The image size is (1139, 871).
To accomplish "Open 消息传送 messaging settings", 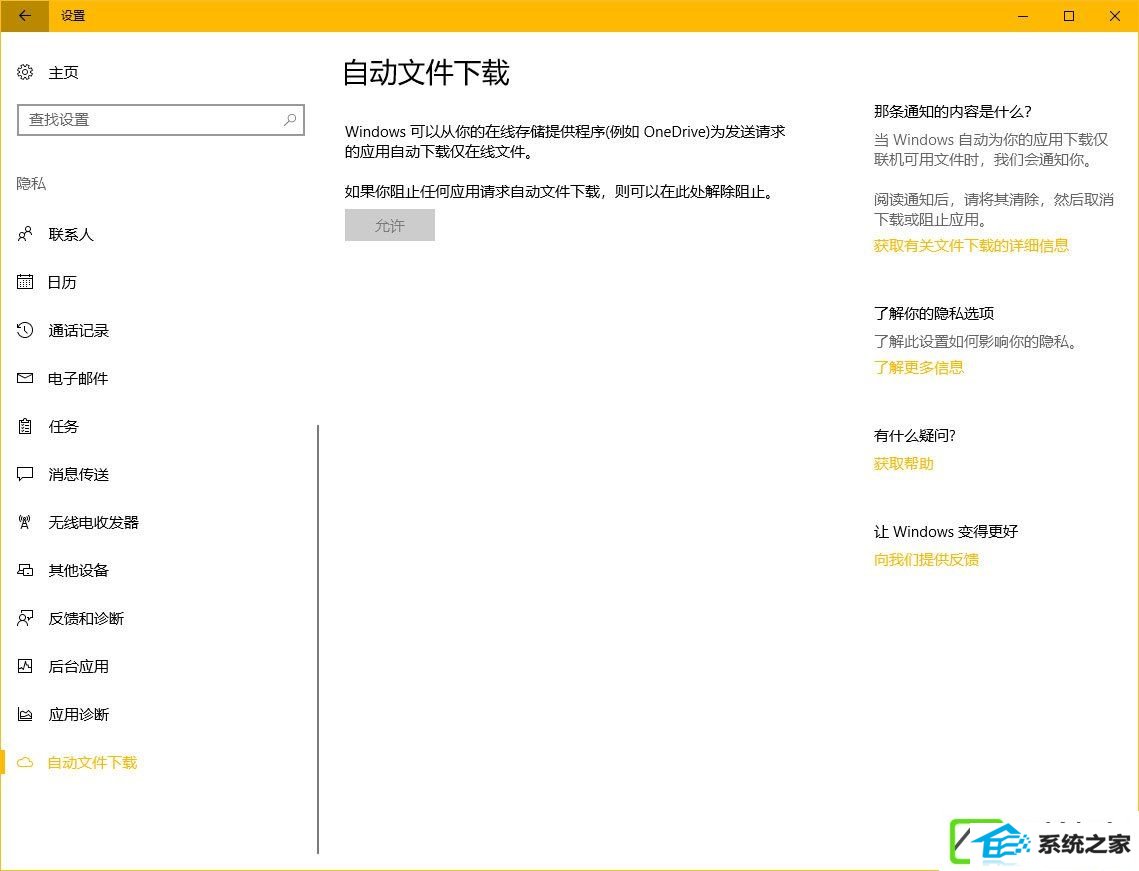I will [x=78, y=474].
